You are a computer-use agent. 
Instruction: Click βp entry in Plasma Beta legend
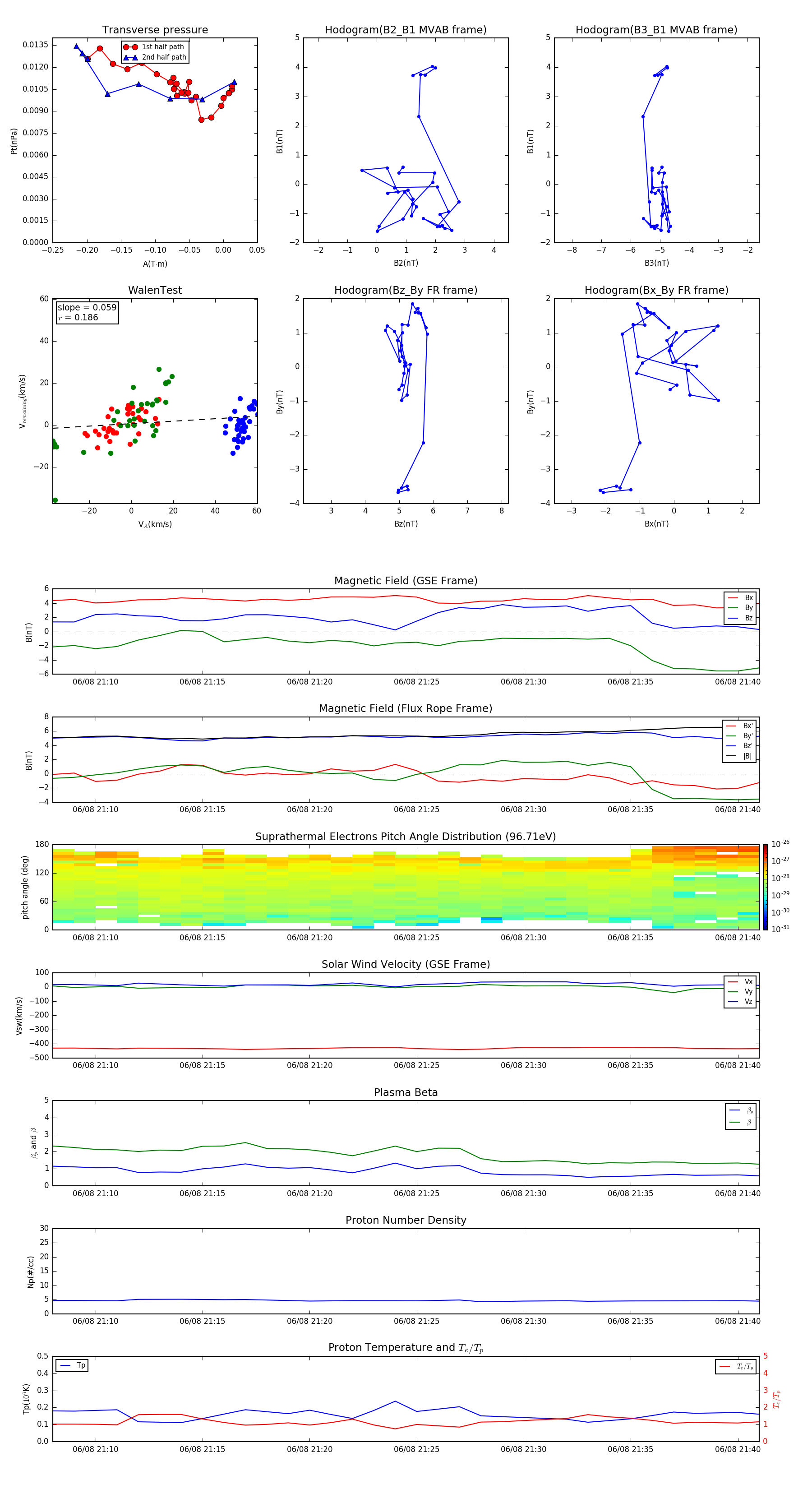742,1110
